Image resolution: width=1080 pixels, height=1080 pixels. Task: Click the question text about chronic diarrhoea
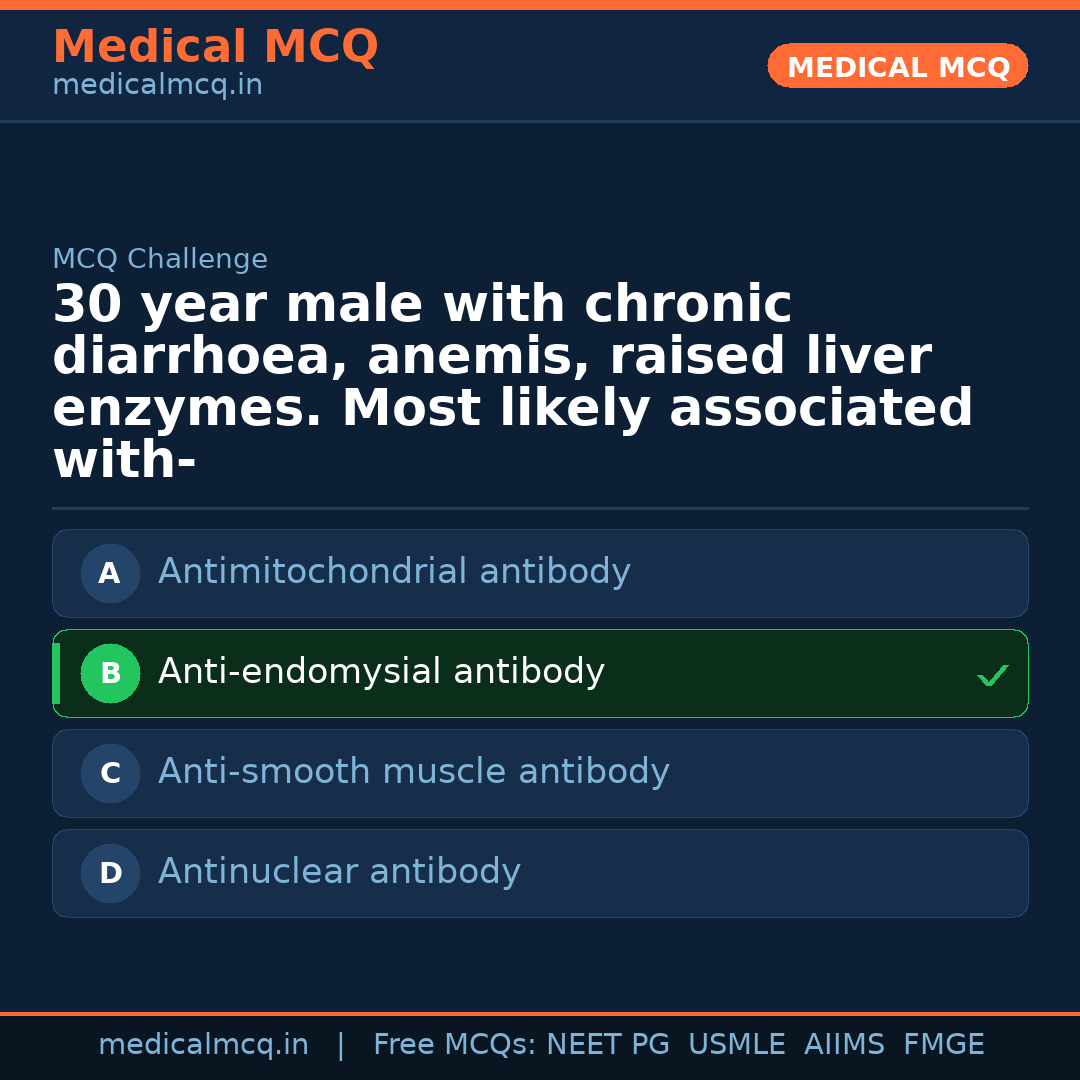512,382
